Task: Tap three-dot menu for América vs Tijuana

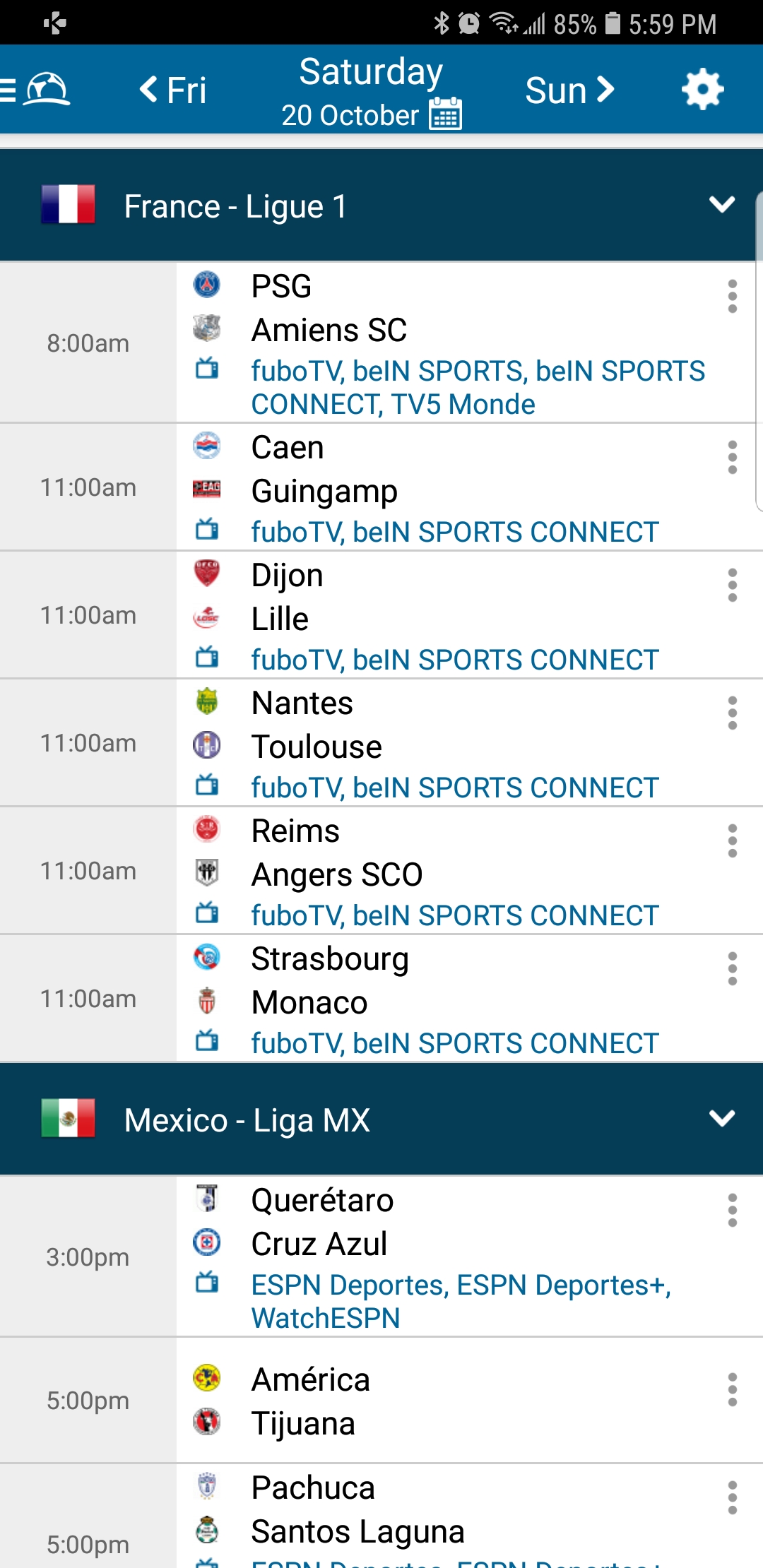Action: 732,1389
